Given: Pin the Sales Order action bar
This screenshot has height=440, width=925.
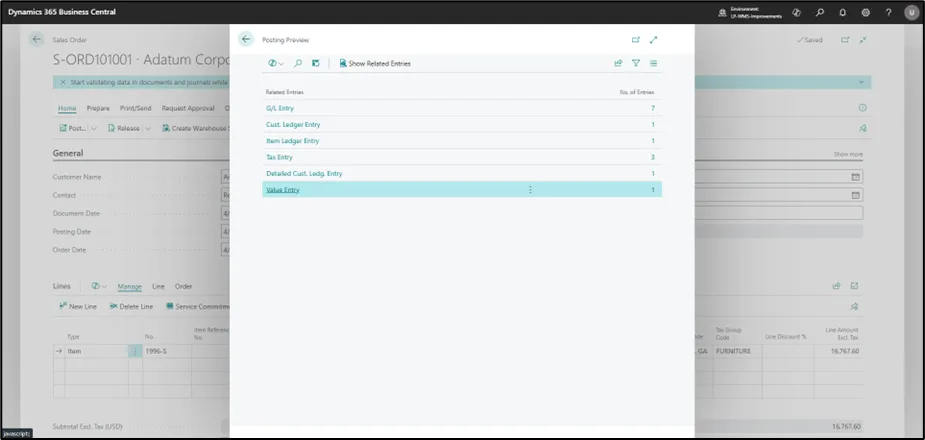Looking at the screenshot, I should pyautogui.click(x=862, y=128).
